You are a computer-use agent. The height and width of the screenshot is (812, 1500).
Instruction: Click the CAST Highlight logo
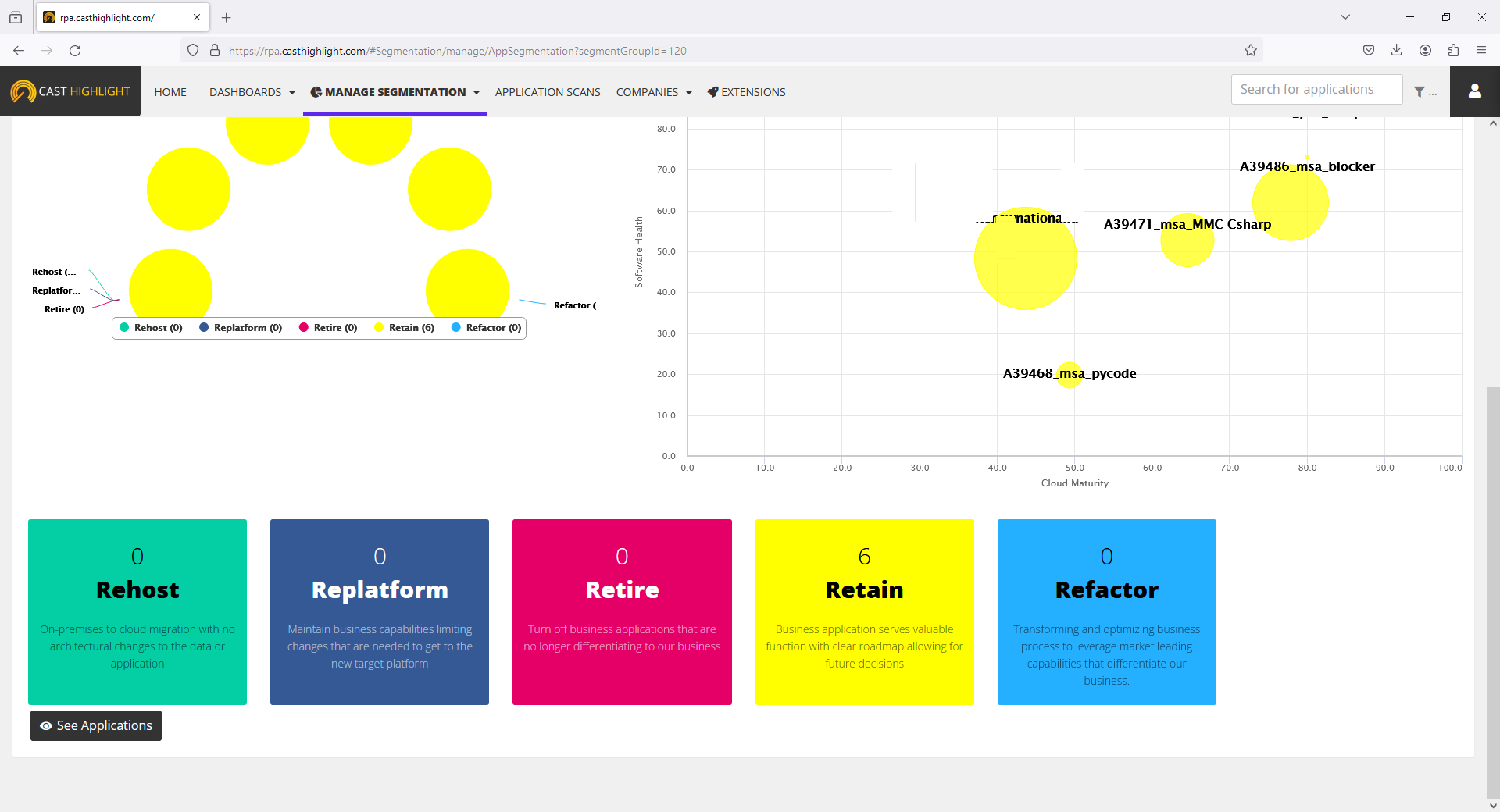pyautogui.click(x=70, y=91)
